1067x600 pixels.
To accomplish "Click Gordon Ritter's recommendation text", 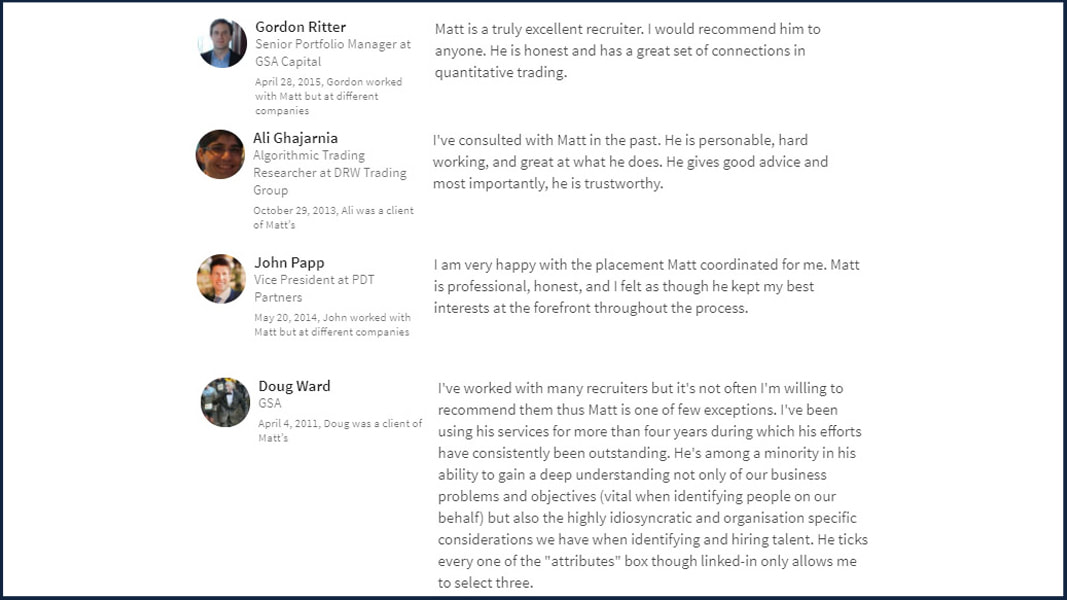I will click(x=627, y=50).
